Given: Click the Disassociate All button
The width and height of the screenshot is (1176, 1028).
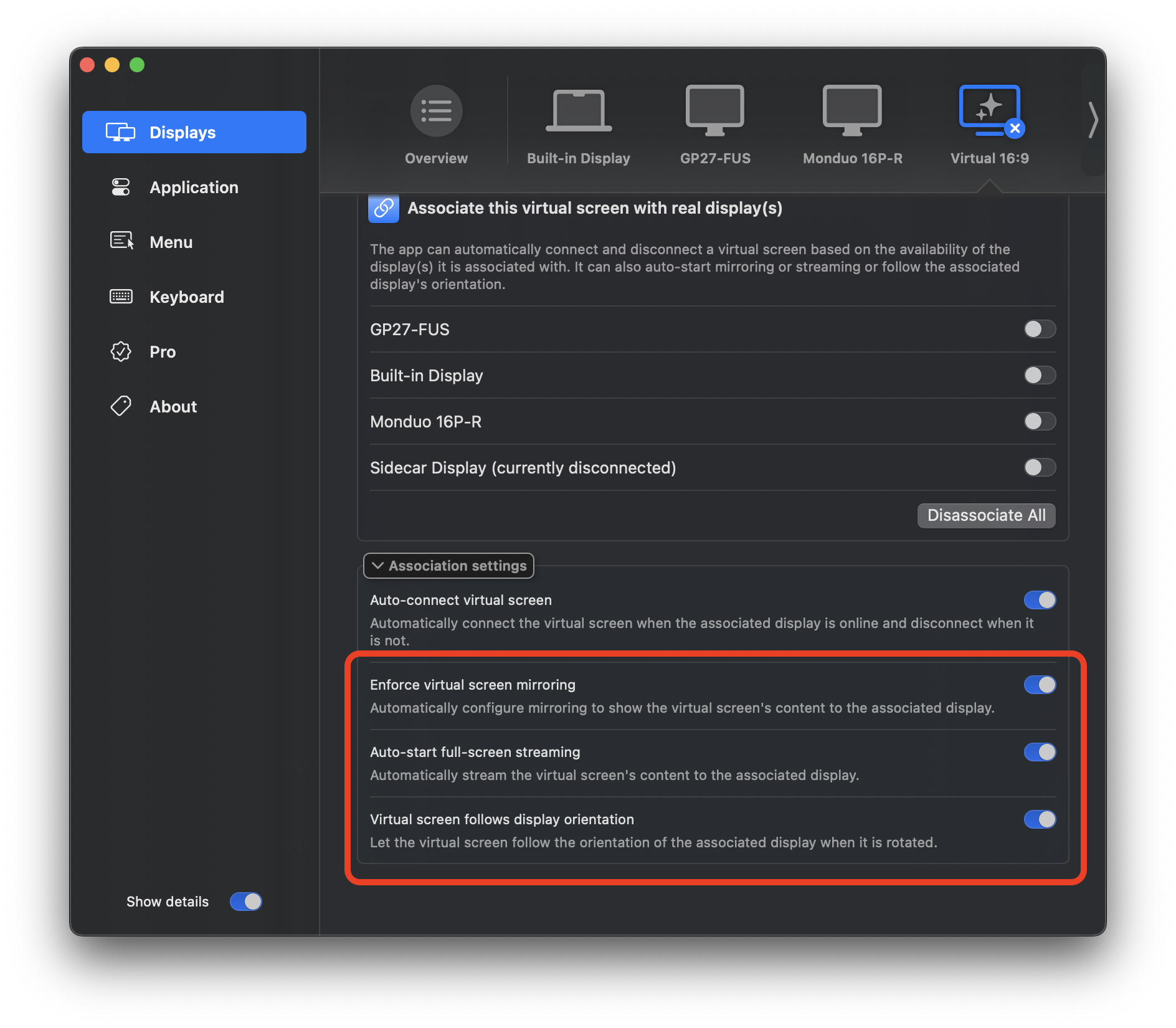Looking at the screenshot, I should (986, 515).
